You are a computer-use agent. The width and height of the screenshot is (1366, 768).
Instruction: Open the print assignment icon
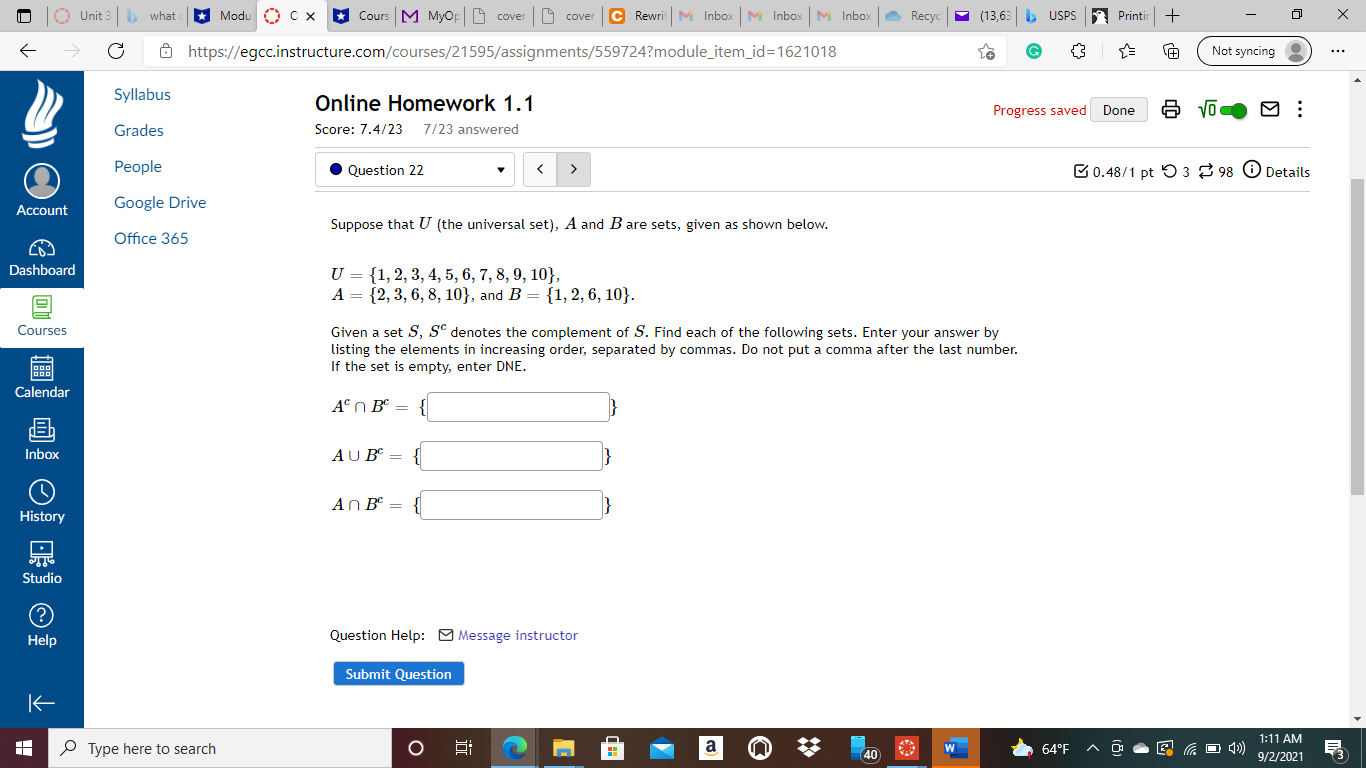1172,109
